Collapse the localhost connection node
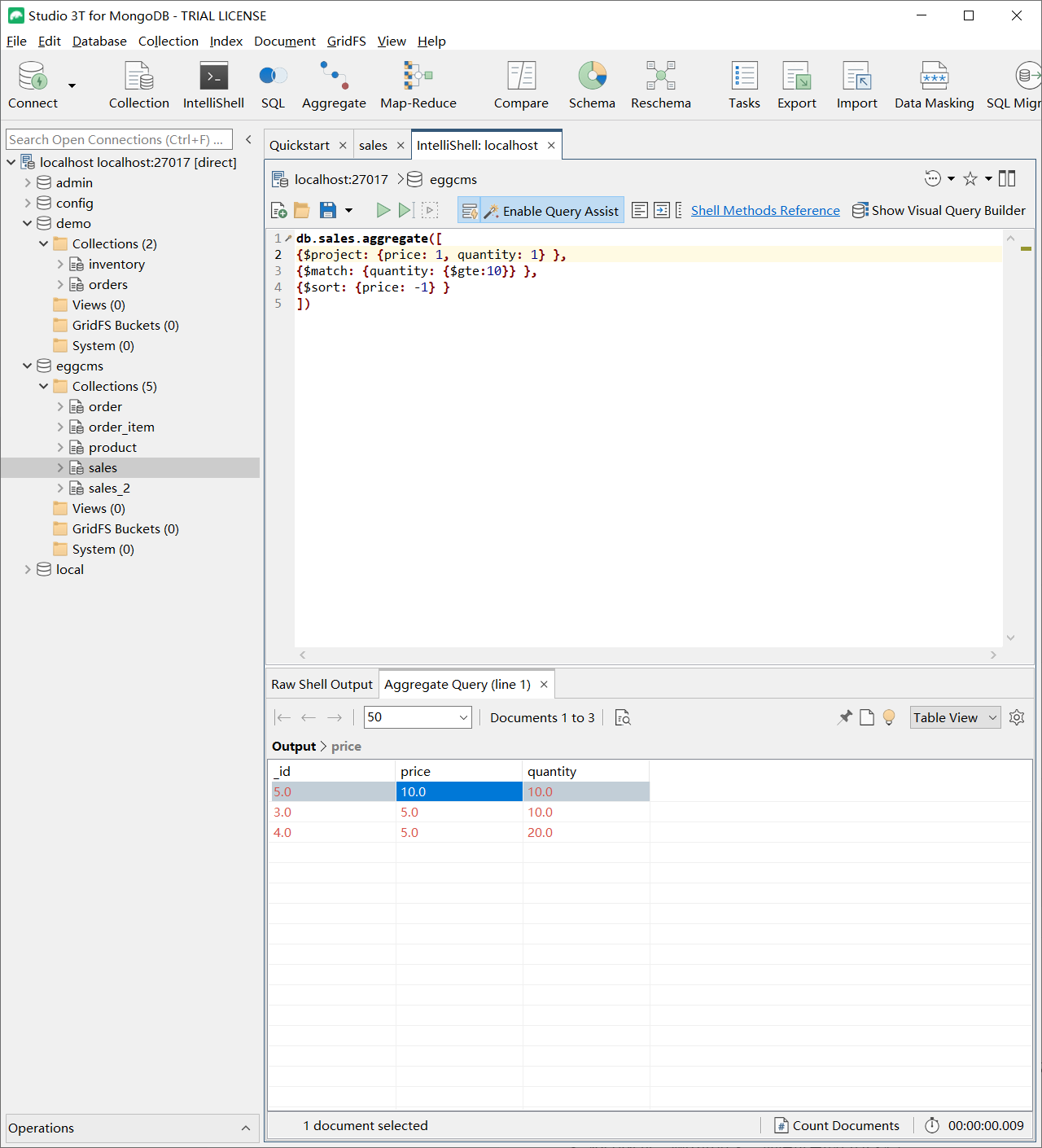Image resolution: width=1042 pixels, height=1148 pixels. [11, 163]
